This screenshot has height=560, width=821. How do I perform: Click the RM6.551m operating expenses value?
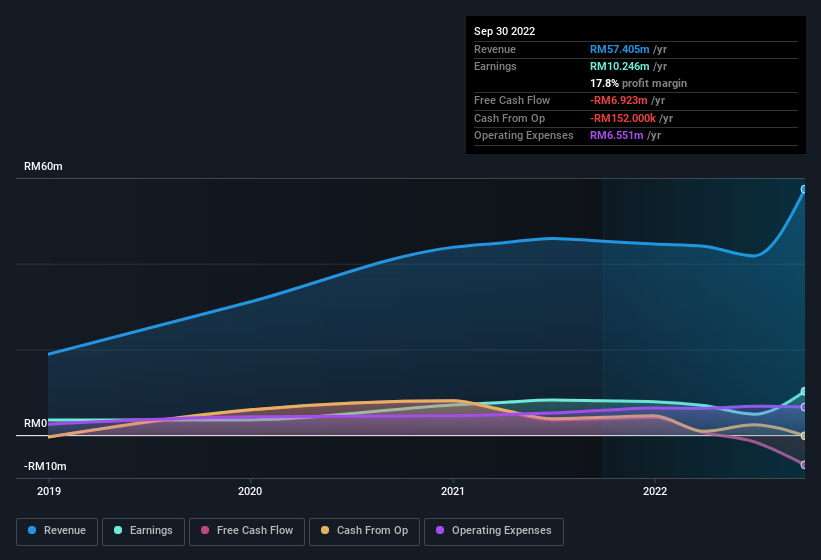[x=616, y=136]
